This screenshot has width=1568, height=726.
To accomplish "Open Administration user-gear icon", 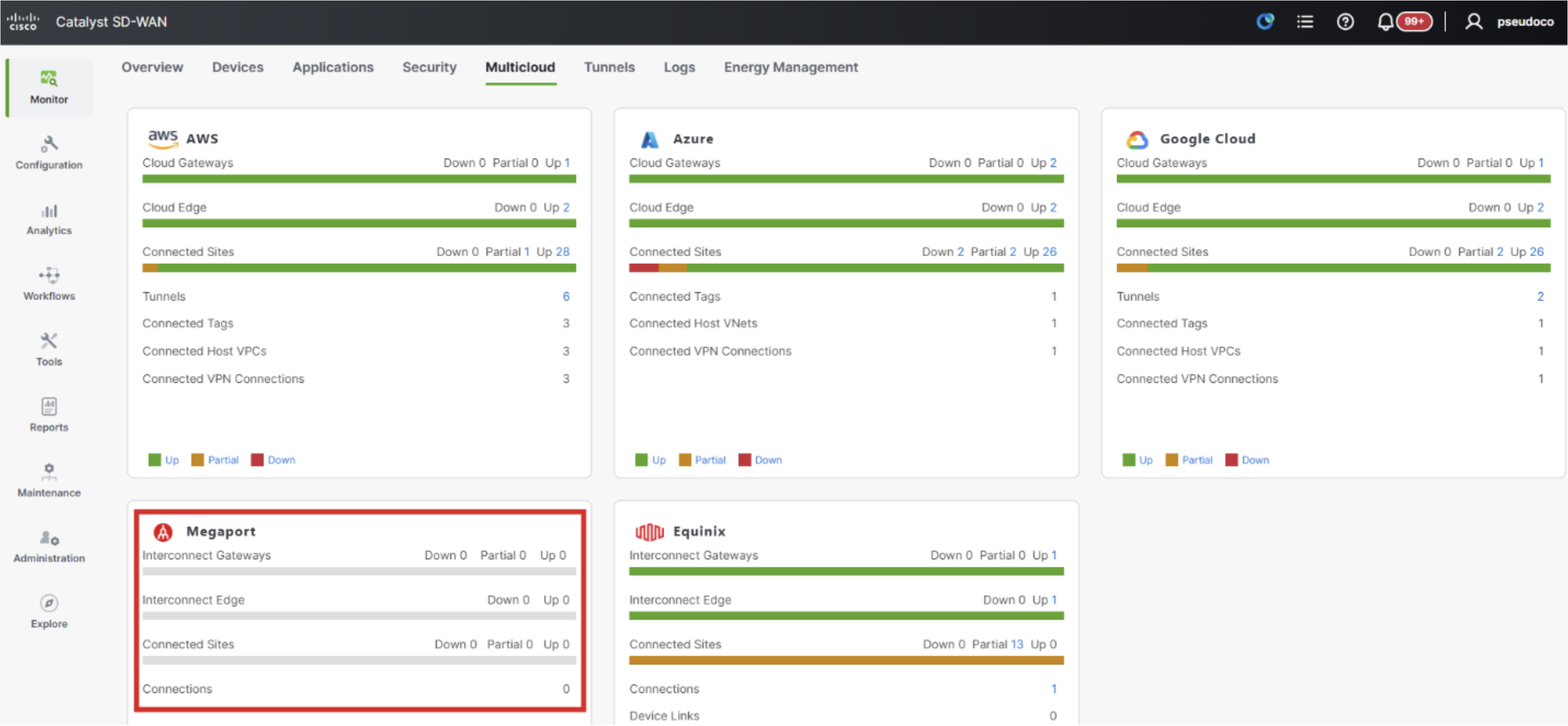I will point(49,537).
